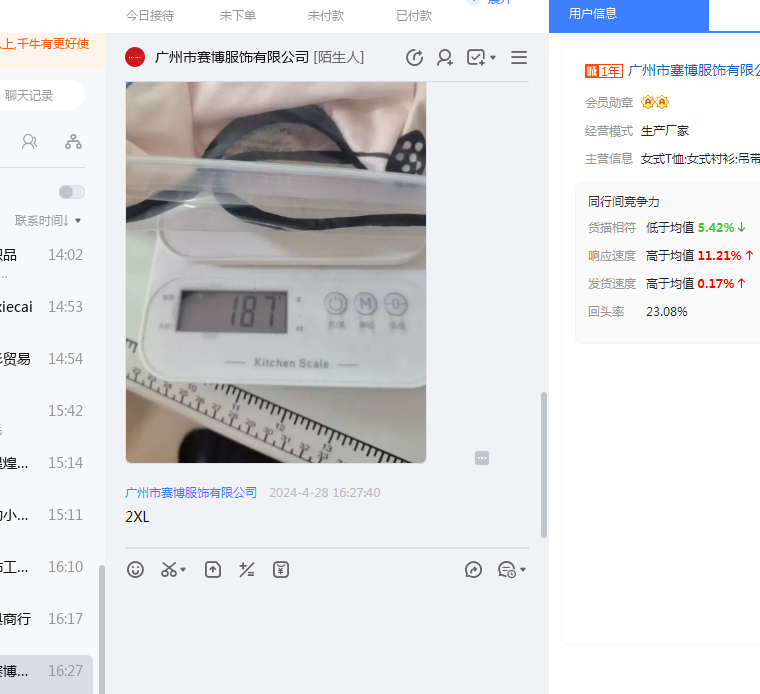This screenshot has width=760, height=694.
Task: Select the scissors screenshot tool
Action: tap(169, 569)
